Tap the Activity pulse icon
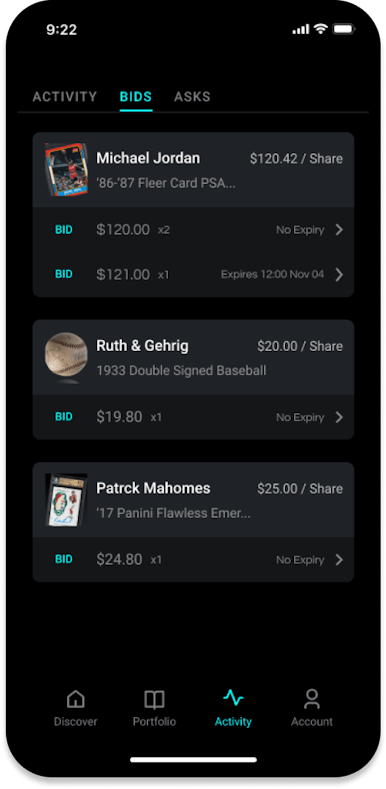 [x=233, y=697]
